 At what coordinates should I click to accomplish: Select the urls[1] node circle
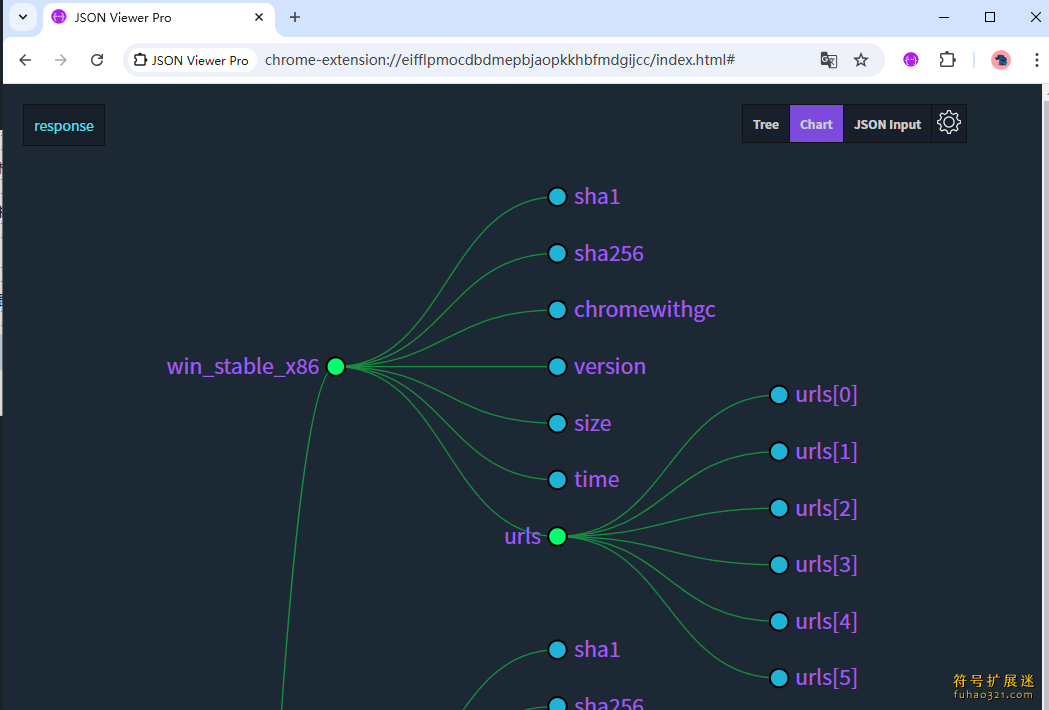779,452
